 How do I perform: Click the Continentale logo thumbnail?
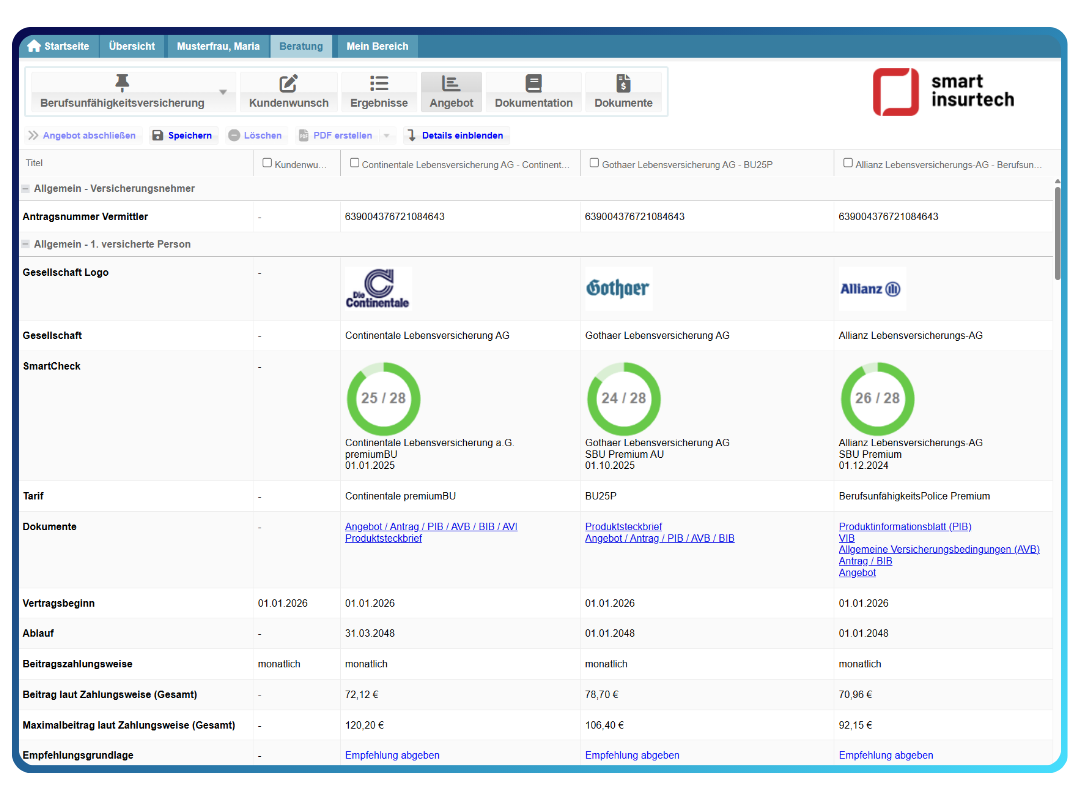(378, 288)
